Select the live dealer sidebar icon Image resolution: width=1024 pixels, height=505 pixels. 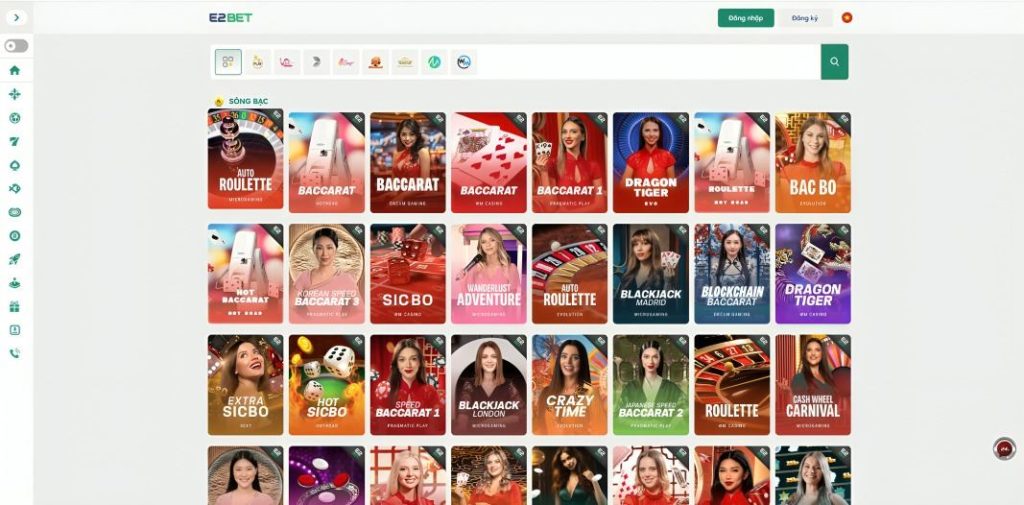click(x=14, y=283)
